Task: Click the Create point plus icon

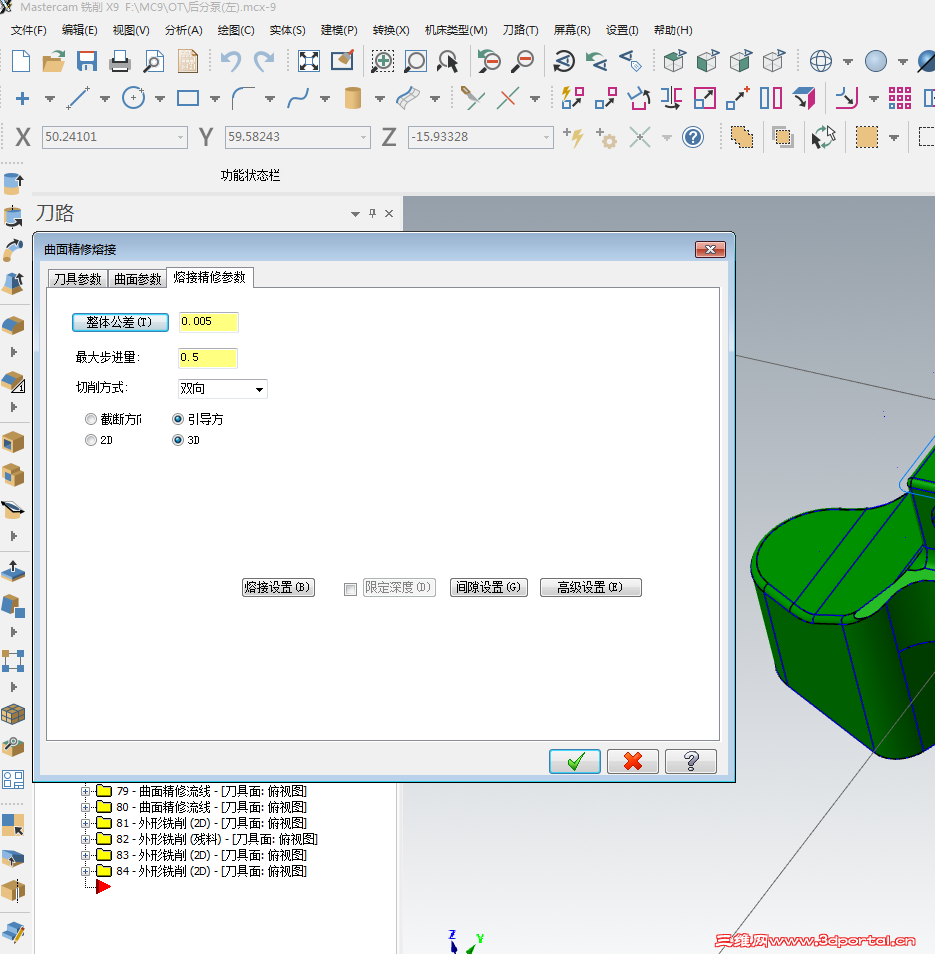Action: 23,99
